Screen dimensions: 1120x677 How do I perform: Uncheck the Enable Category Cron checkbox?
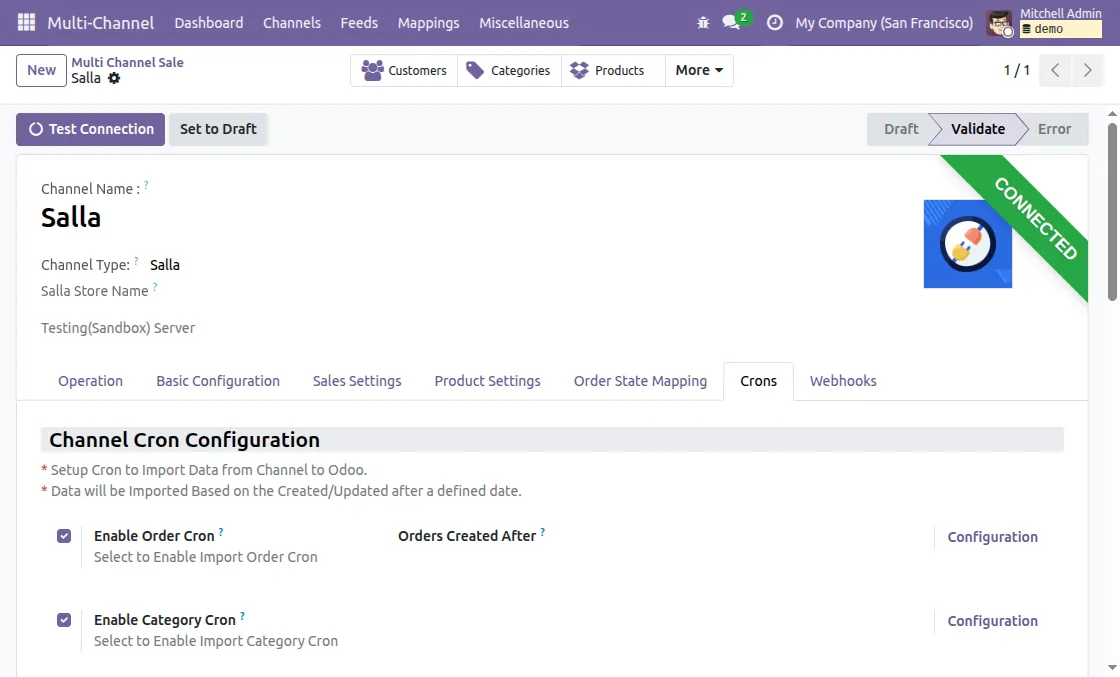click(x=64, y=620)
